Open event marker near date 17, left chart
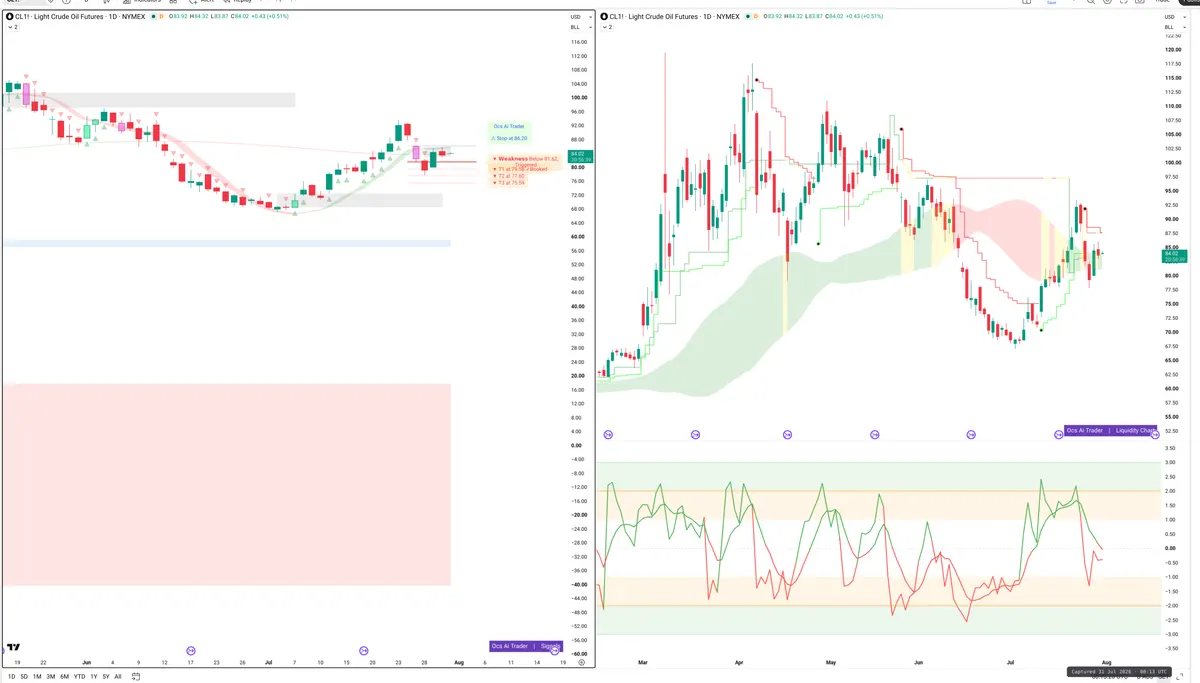1200x683 pixels. click(x=191, y=651)
